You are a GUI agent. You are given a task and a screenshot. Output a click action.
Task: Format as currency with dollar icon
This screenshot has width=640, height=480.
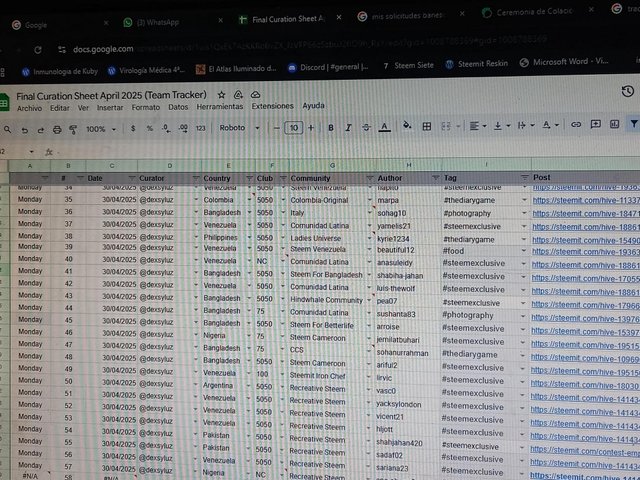133,129
